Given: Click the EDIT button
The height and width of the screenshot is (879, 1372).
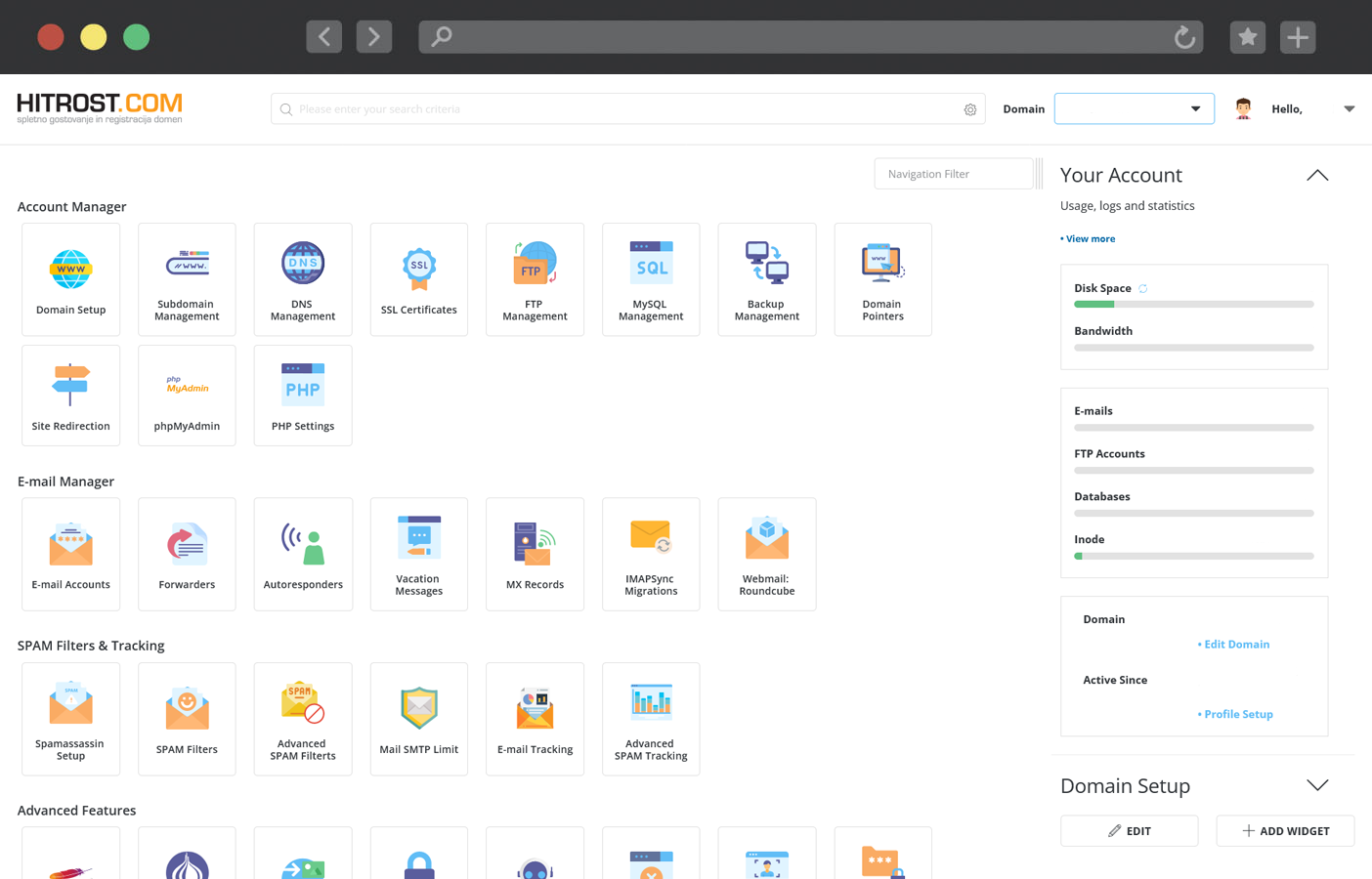Looking at the screenshot, I should pyautogui.click(x=1129, y=831).
